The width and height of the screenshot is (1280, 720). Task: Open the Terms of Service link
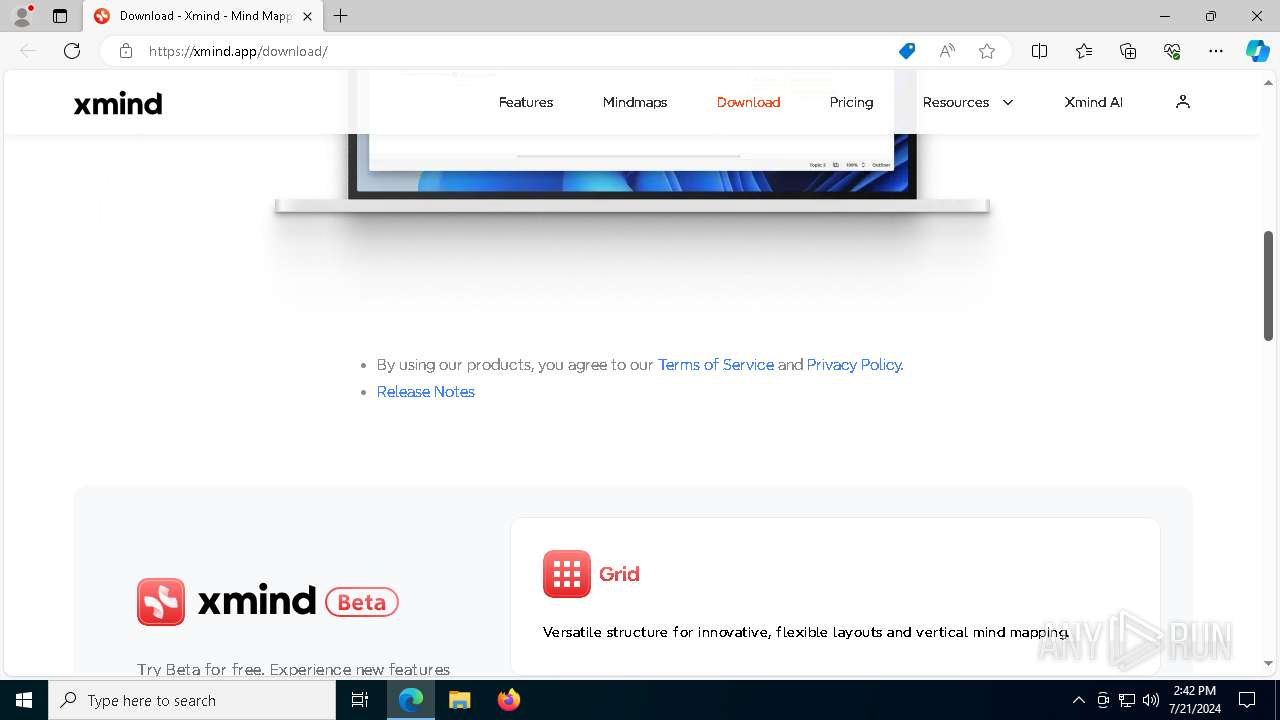click(x=716, y=365)
